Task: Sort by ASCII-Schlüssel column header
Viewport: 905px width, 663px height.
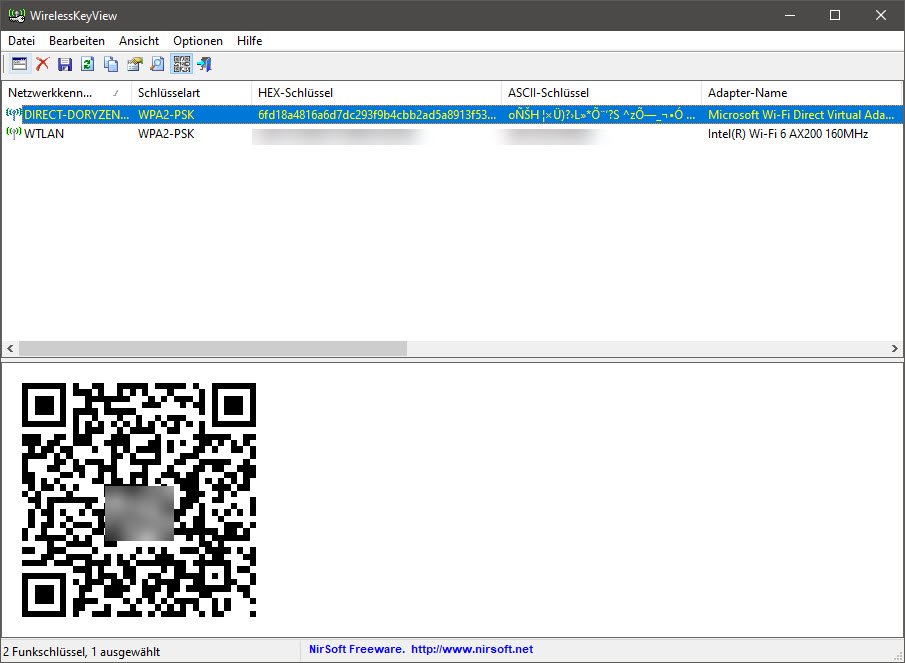Action: click(x=601, y=93)
